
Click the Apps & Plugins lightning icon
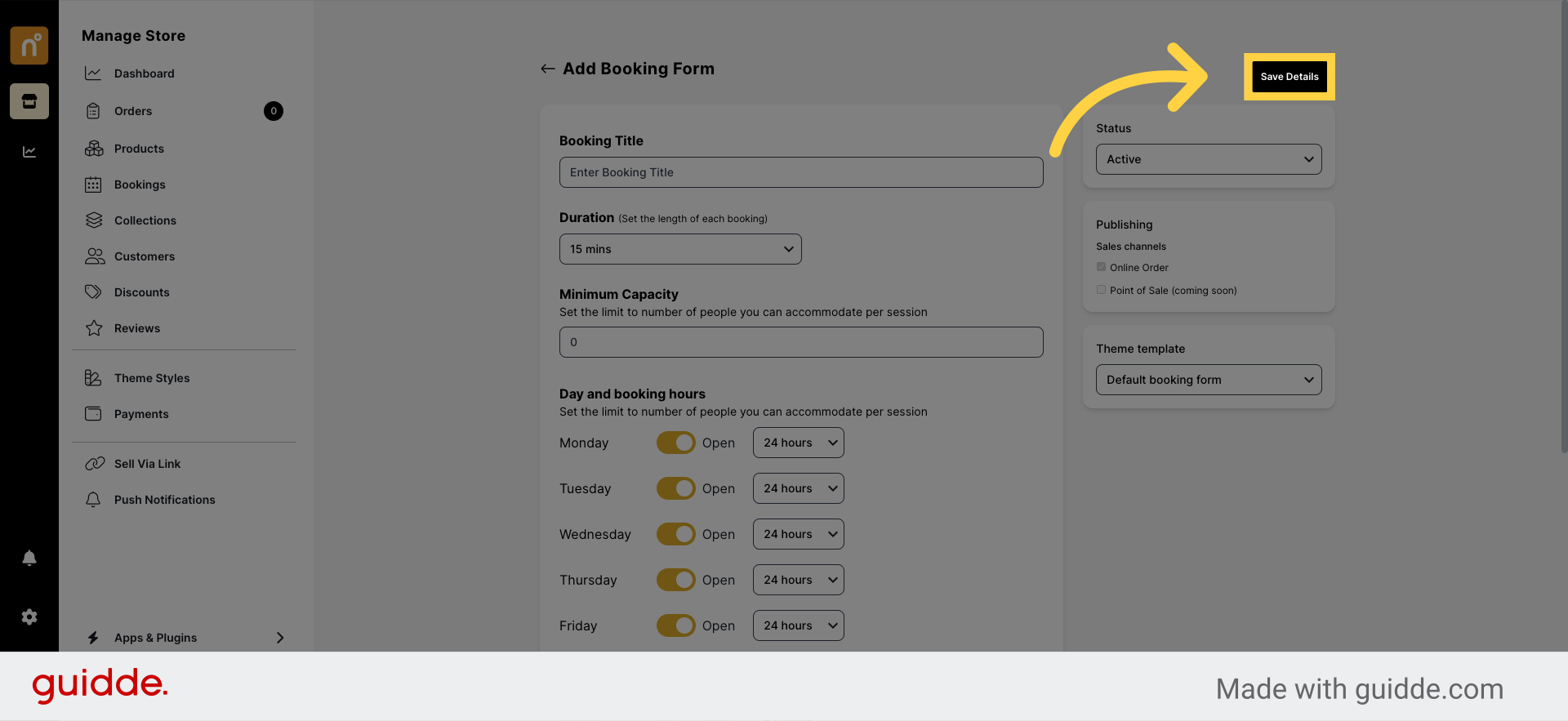point(93,638)
